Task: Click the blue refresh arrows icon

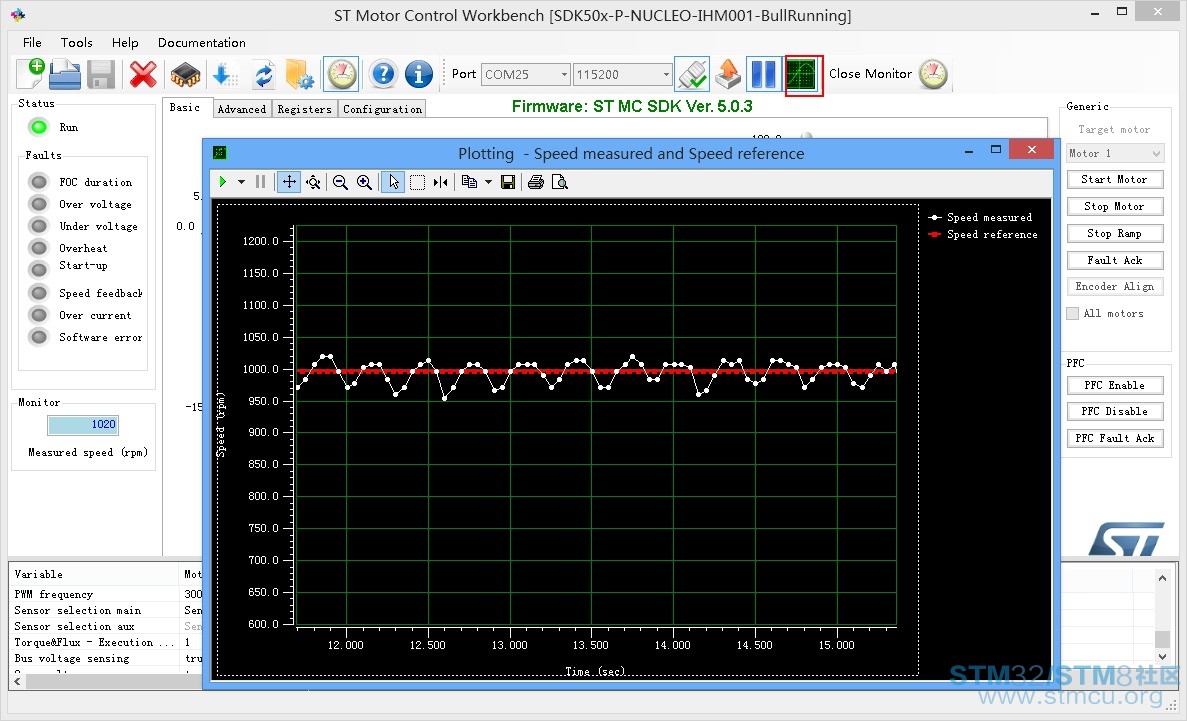Action: coord(263,74)
